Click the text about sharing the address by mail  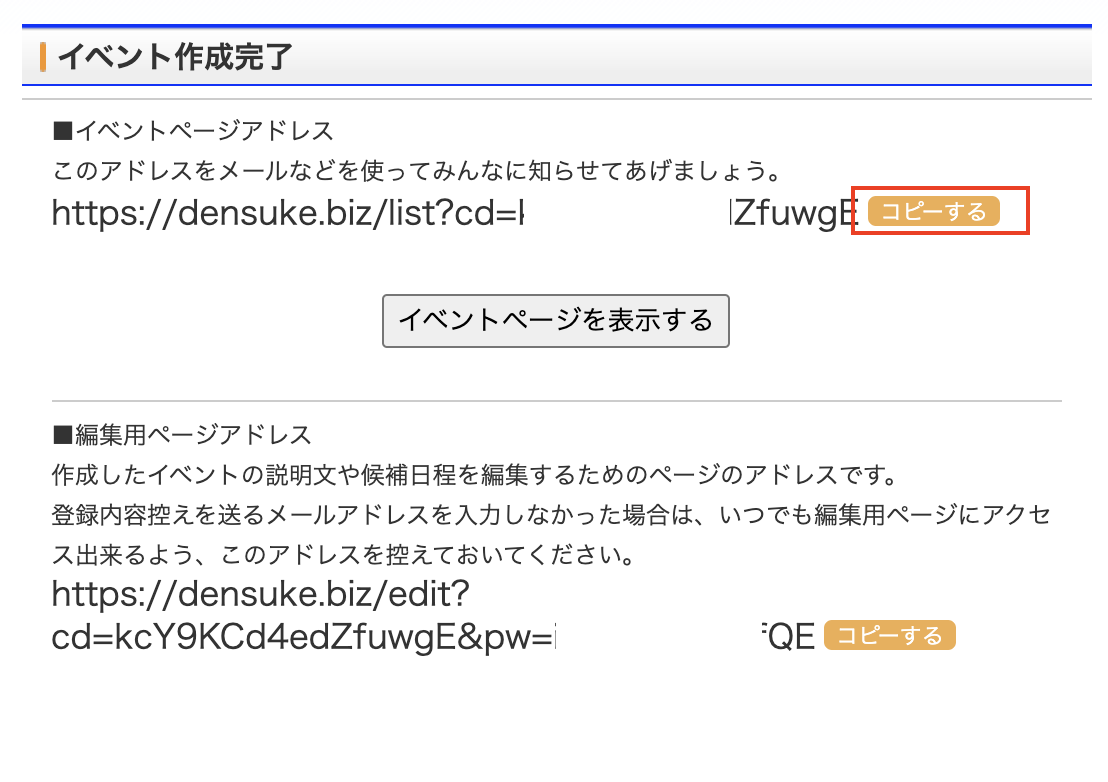pyautogui.click(x=415, y=170)
